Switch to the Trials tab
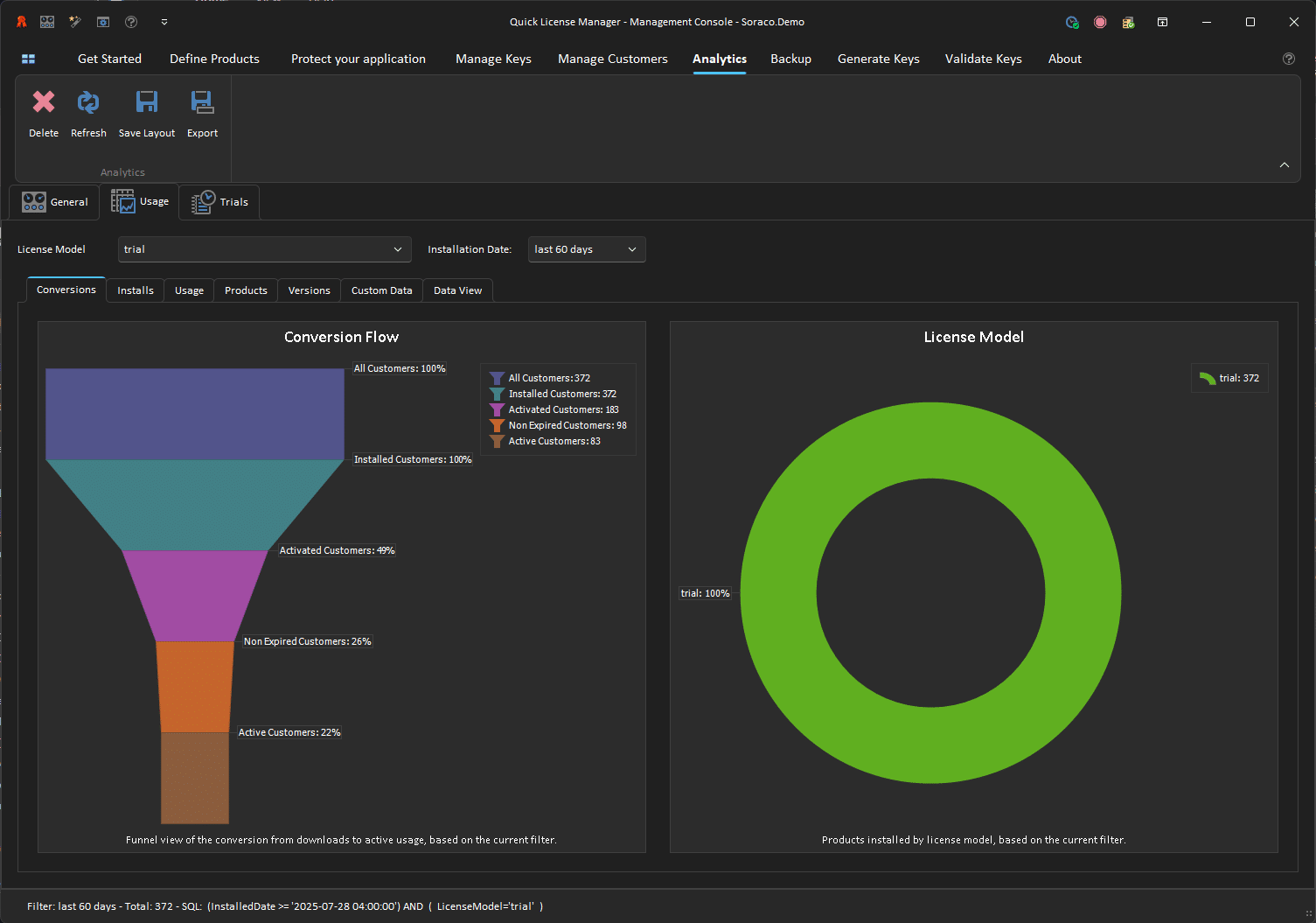 point(220,202)
